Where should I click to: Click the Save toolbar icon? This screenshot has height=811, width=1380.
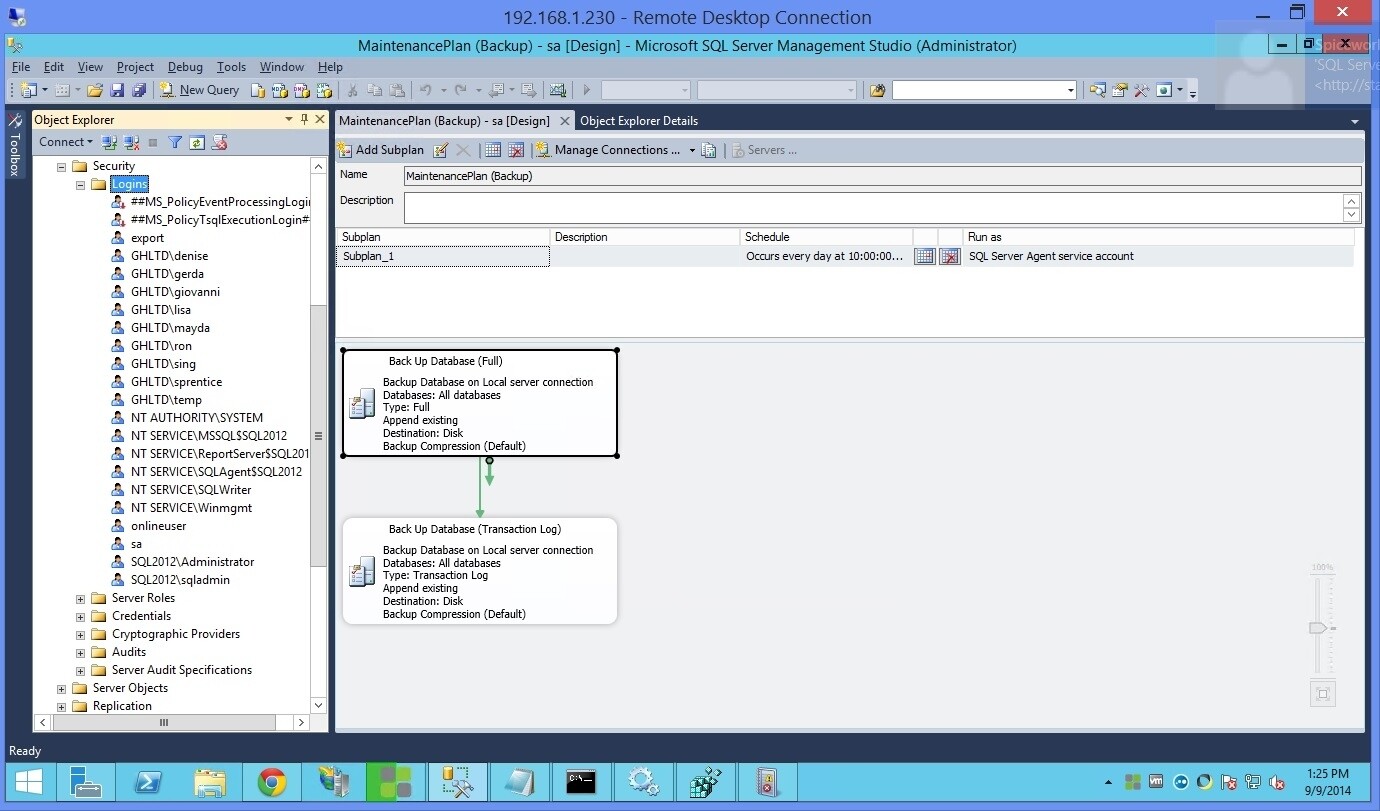pos(116,90)
